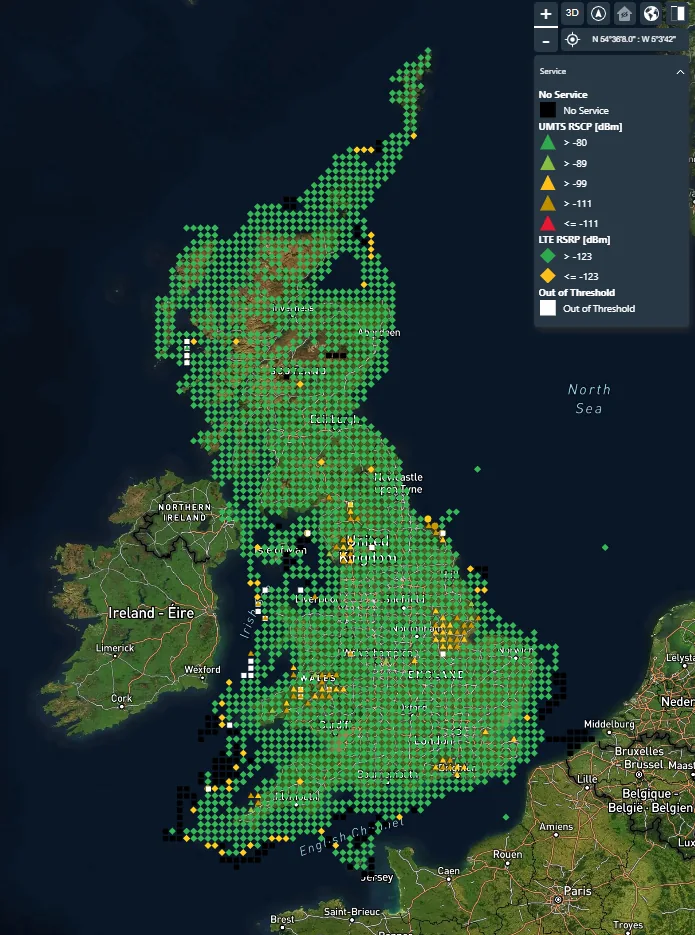The width and height of the screenshot is (695, 935).
Task: Click the 'Ireland - Éire' country label
Action: click(151, 613)
